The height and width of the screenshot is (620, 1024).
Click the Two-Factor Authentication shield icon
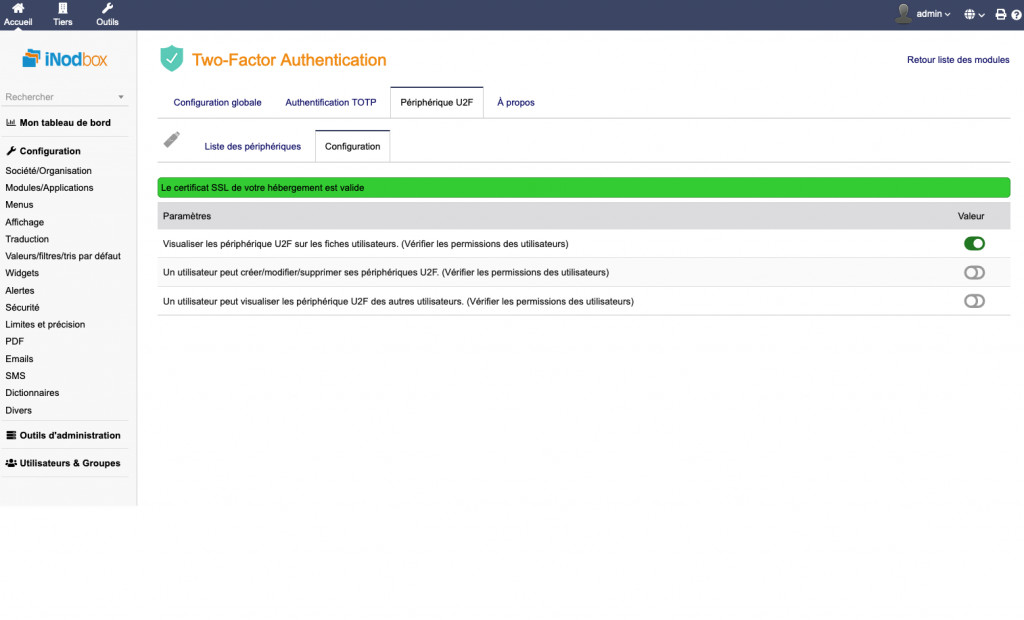172,59
